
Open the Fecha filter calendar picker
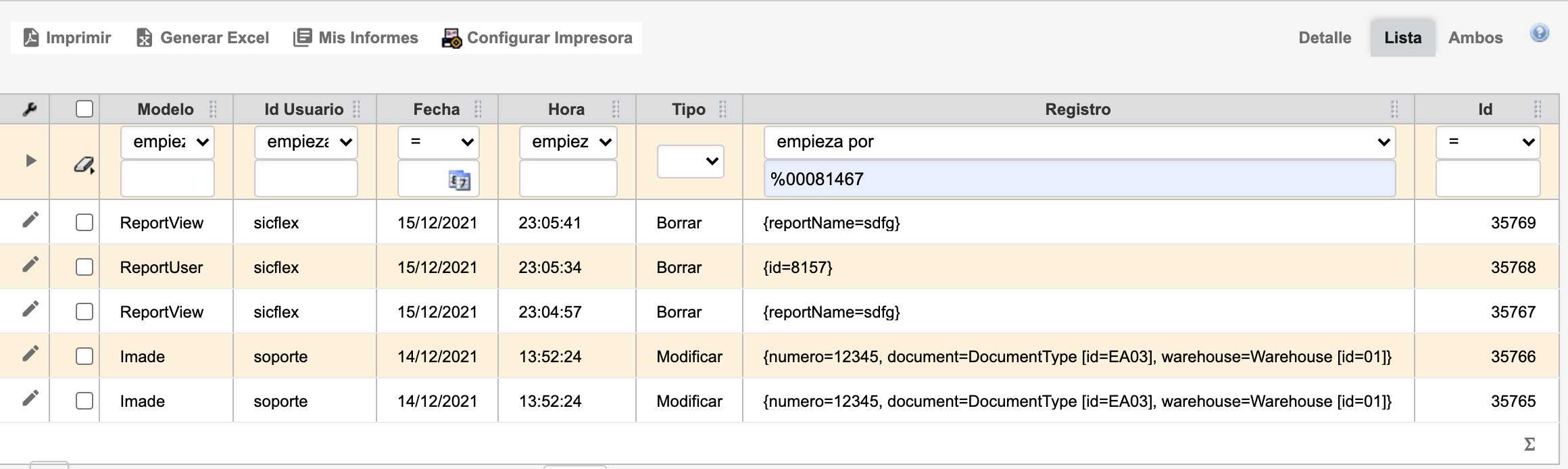pos(459,180)
